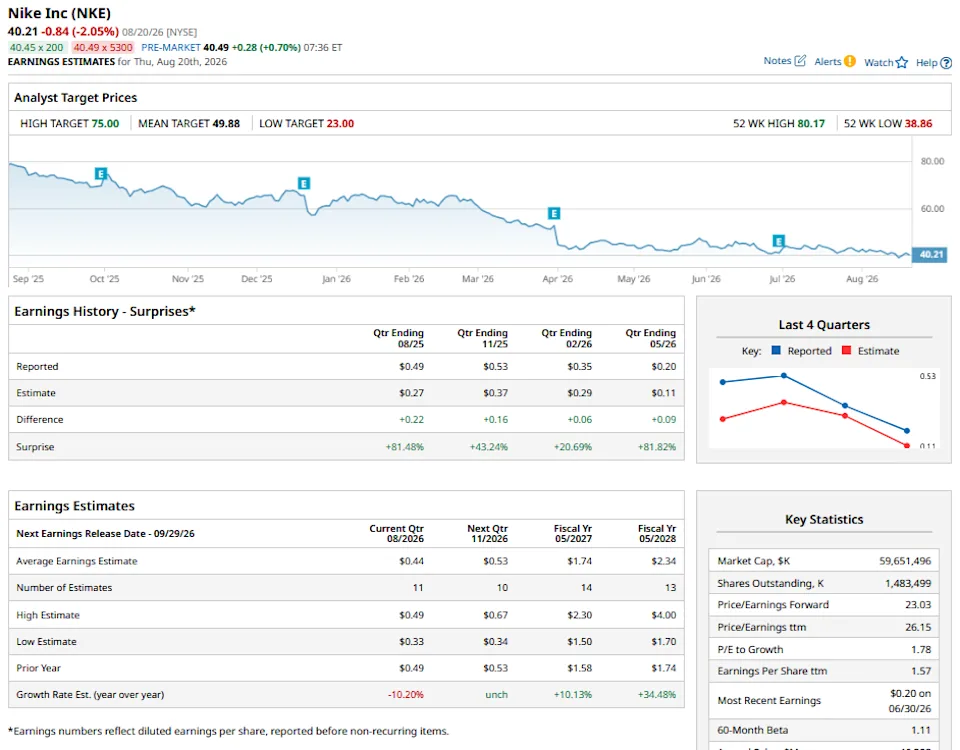
Task: Click the earnings marker near Jul '26
Action: coord(778,241)
